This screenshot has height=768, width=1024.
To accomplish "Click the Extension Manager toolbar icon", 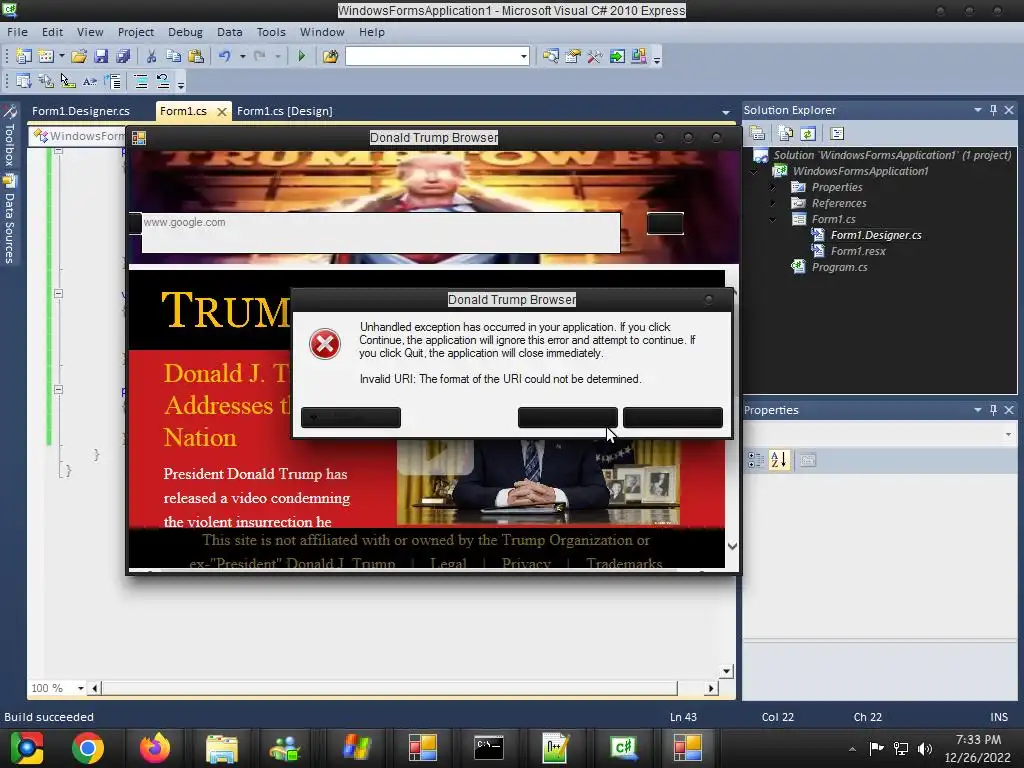I will click(x=639, y=57).
